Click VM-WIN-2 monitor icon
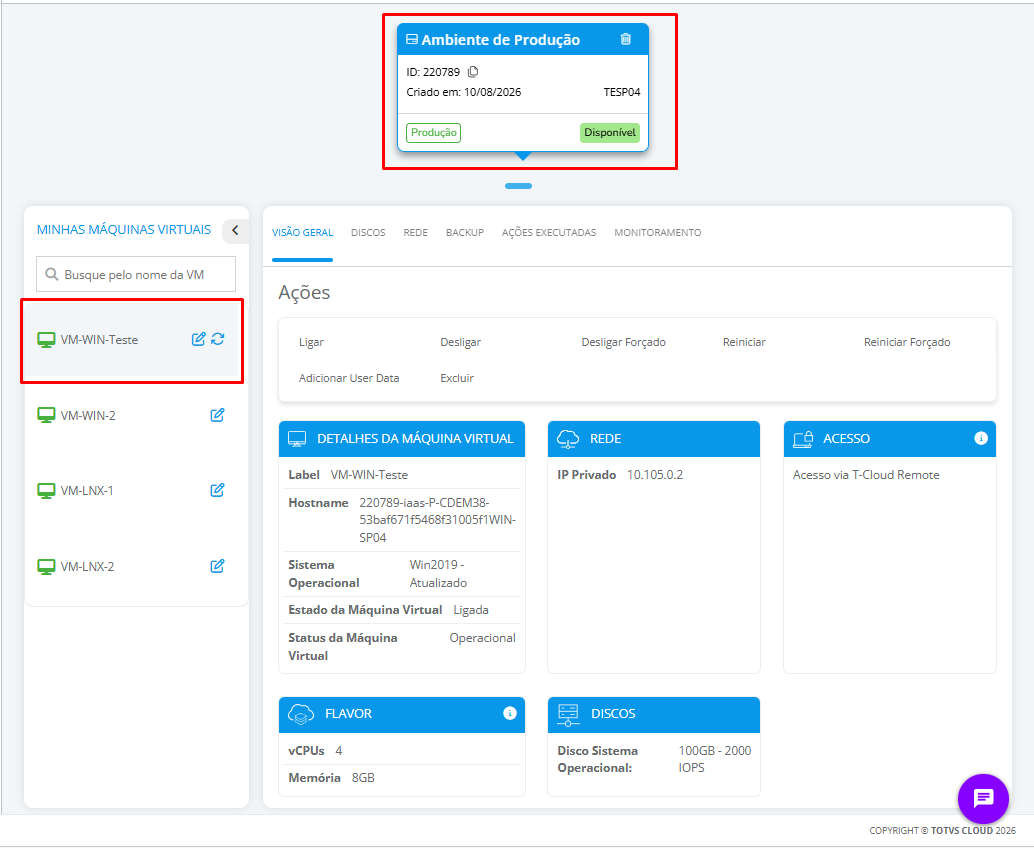This screenshot has width=1034, height=848. pos(46,415)
